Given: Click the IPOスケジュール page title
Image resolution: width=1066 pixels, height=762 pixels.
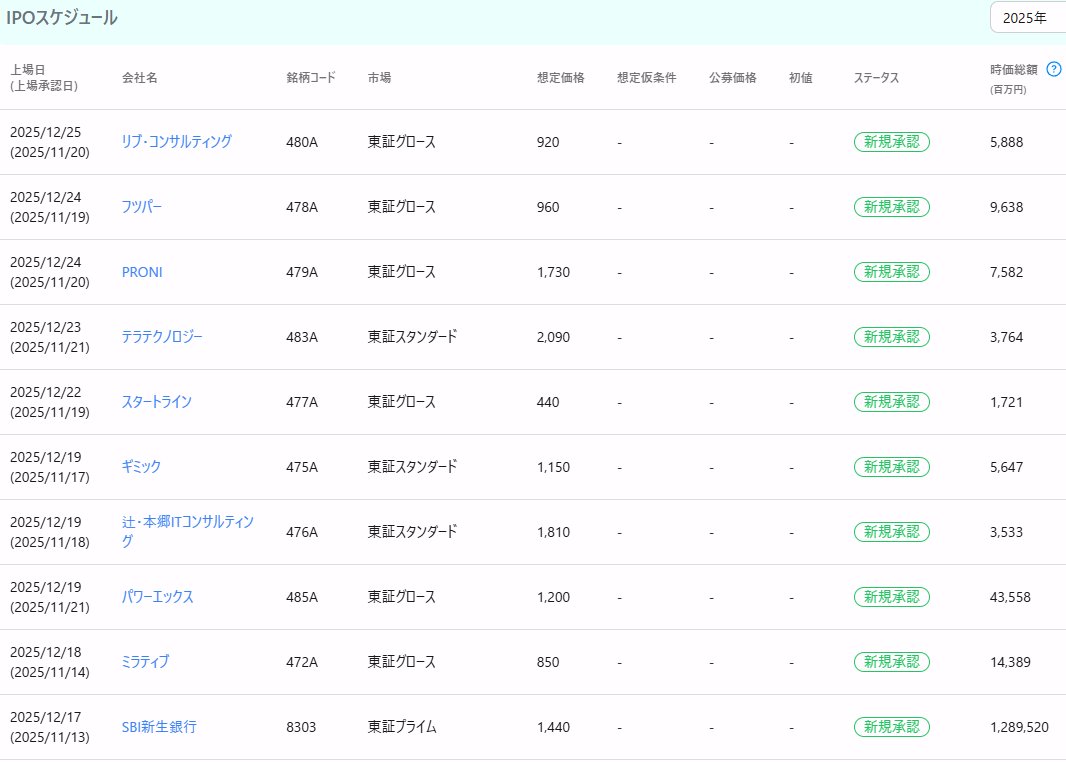Looking at the screenshot, I should (x=62, y=18).
